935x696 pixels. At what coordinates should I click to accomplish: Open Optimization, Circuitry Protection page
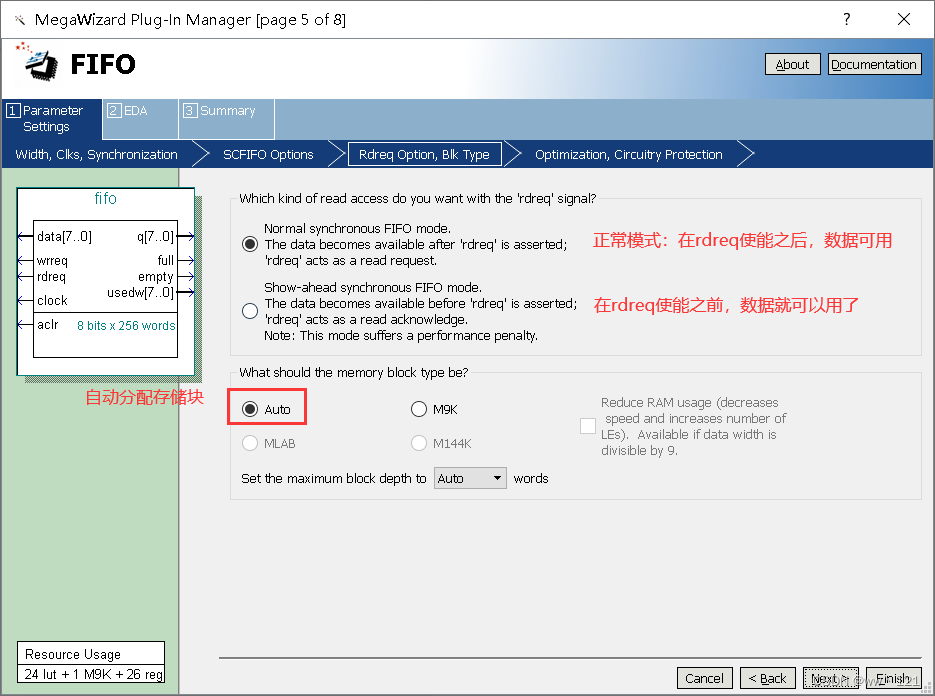point(630,154)
